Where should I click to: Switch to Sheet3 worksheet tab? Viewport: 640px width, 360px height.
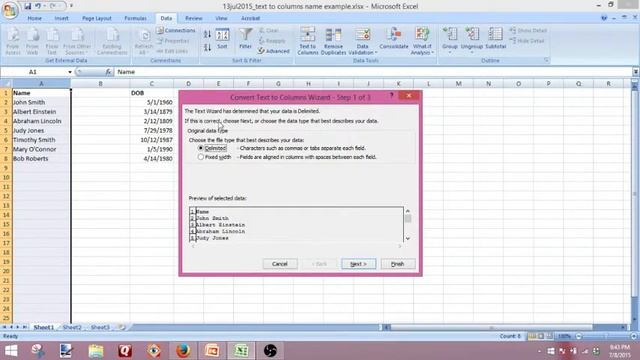pyautogui.click(x=100, y=327)
